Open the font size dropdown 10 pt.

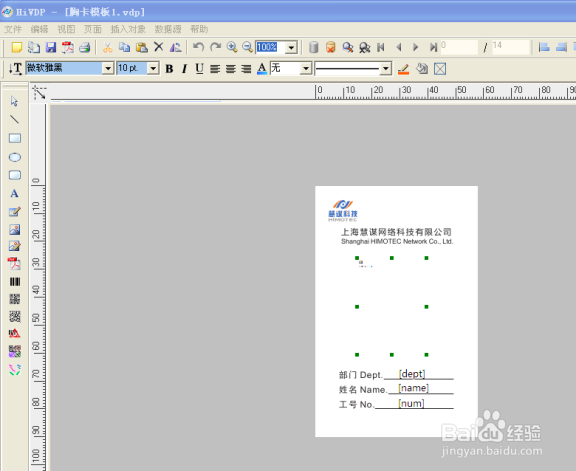[153, 68]
